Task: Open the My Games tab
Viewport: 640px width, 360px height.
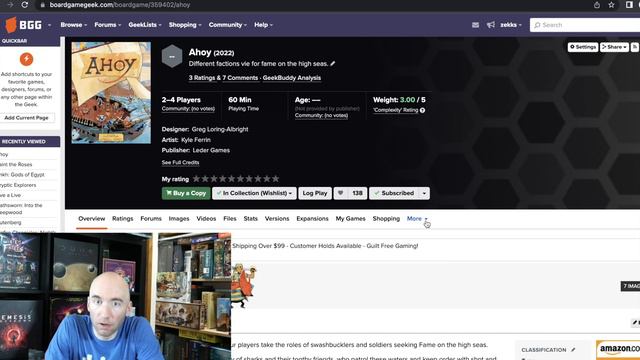Action: [x=351, y=219]
